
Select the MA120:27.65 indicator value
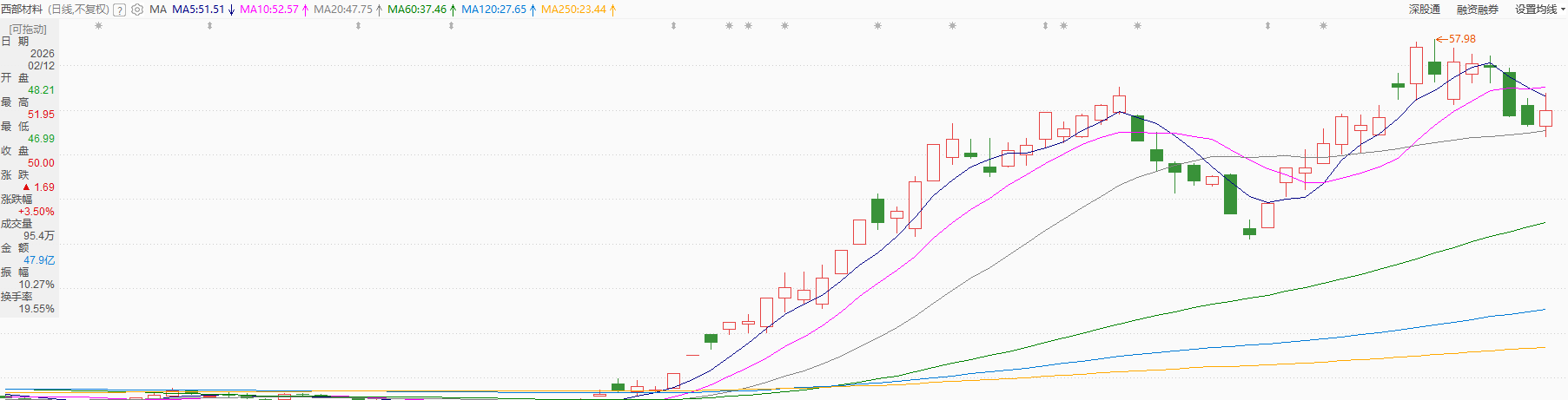pos(493,10)
